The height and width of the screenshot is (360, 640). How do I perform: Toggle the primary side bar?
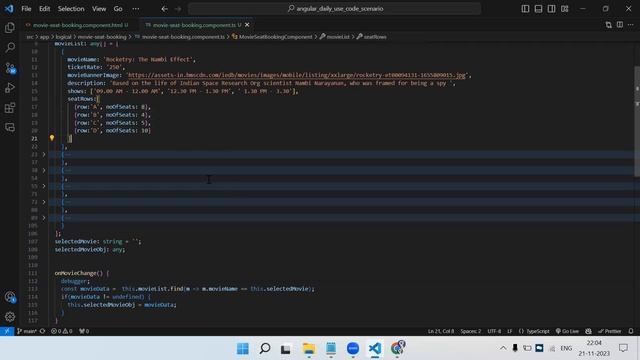pos(525,9)
